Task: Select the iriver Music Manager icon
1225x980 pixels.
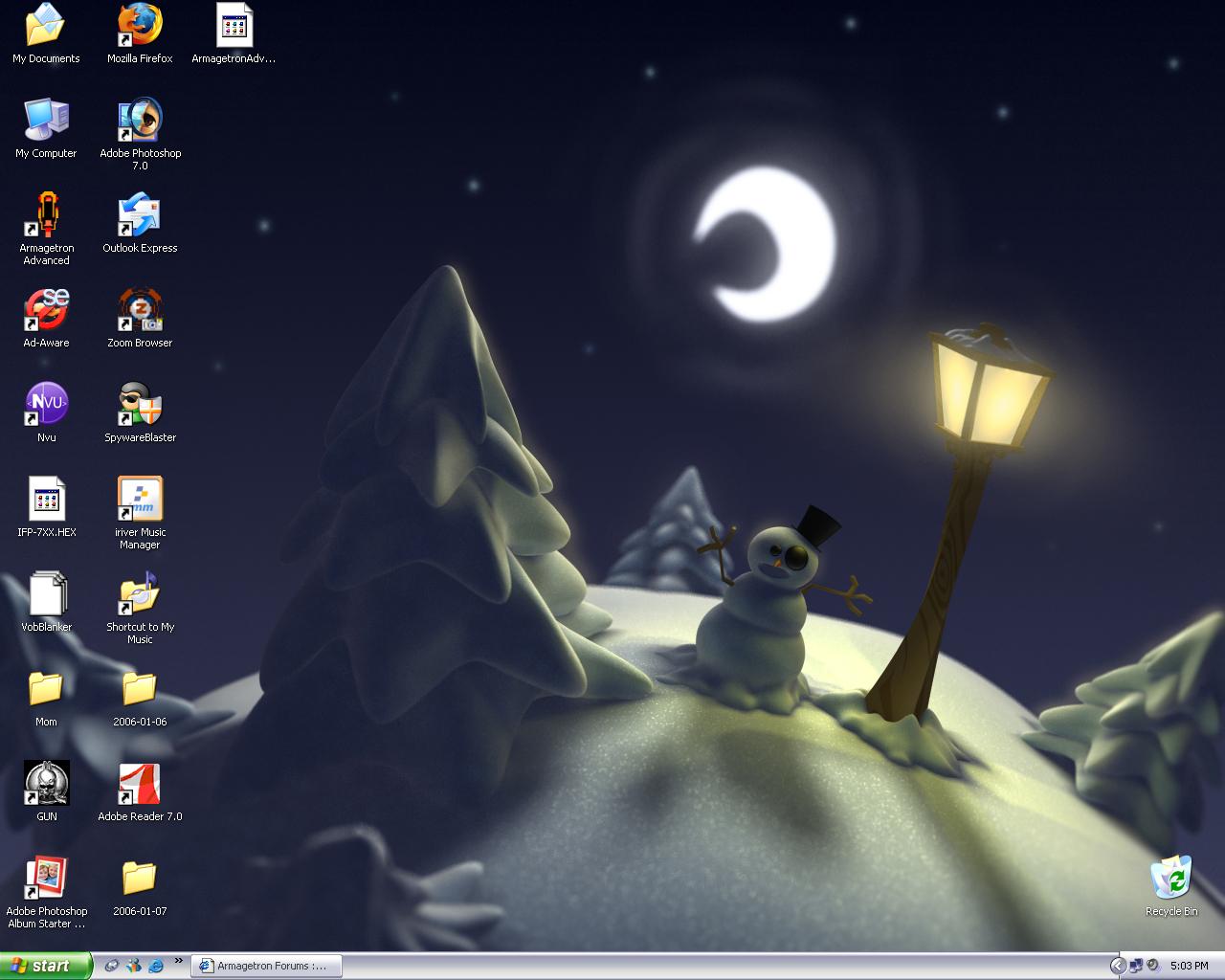Action: 140,500
